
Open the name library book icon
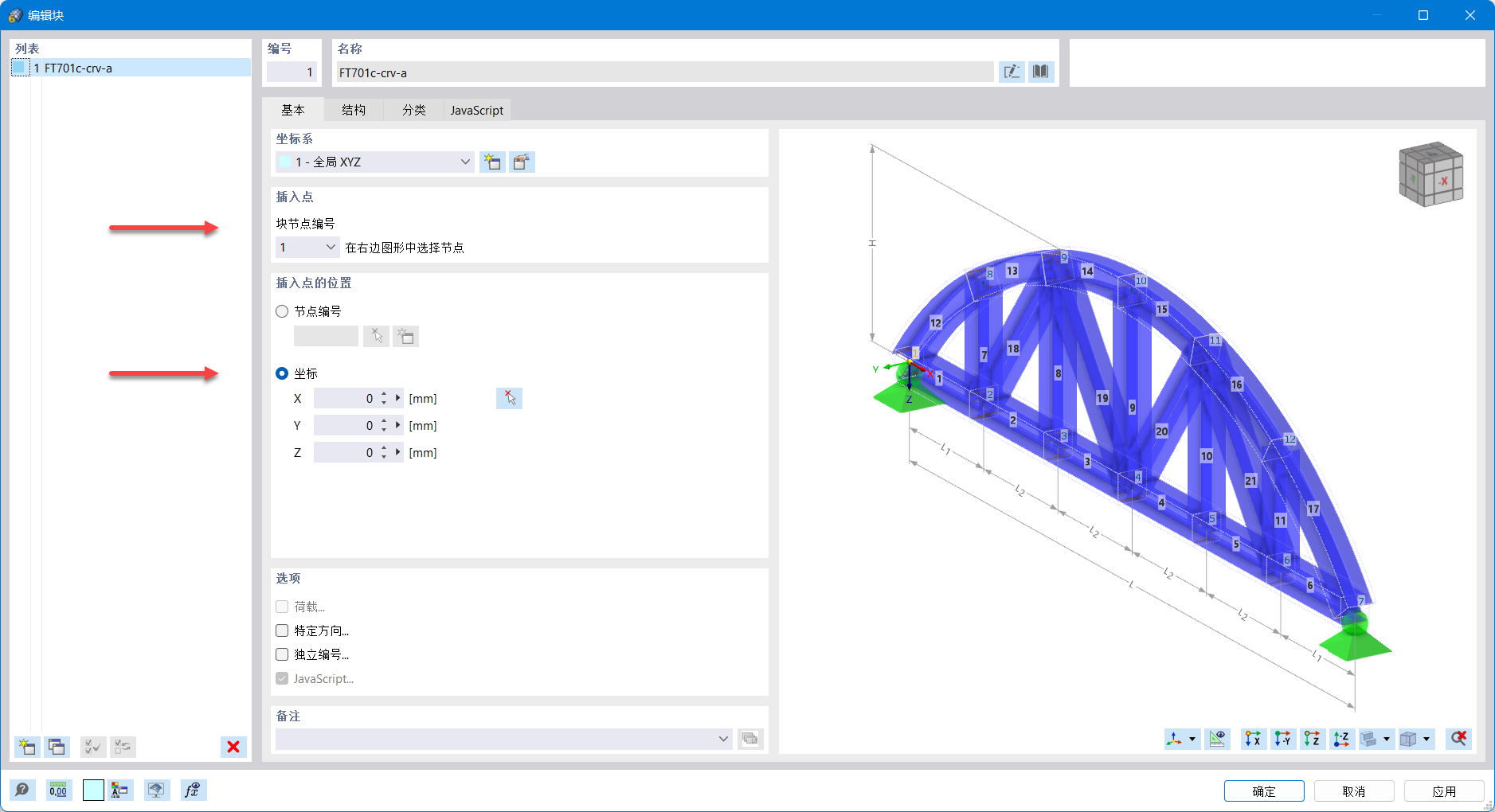tap(1040, 72)
